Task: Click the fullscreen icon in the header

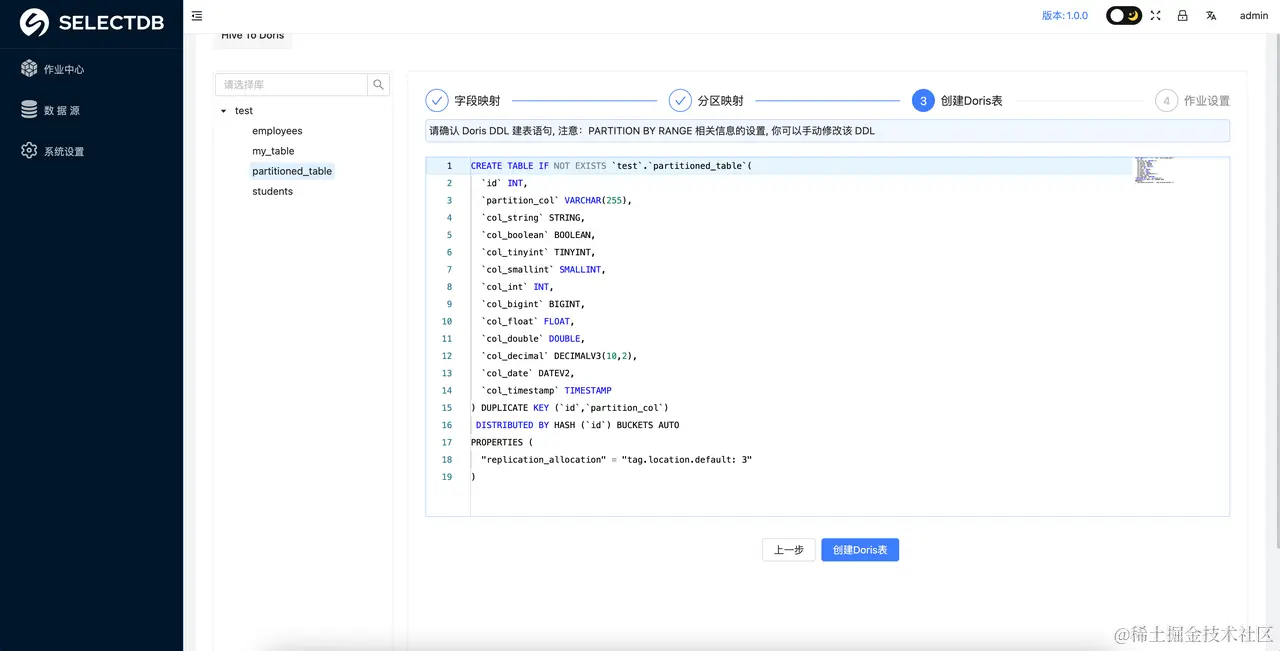Action: pos(1155,16)
